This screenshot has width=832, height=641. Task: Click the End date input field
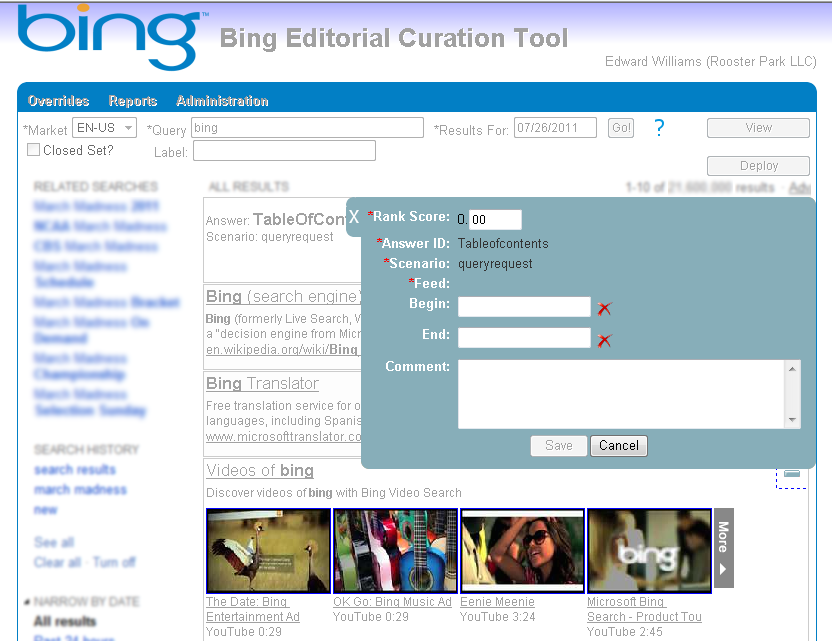[x=524, y=338]
